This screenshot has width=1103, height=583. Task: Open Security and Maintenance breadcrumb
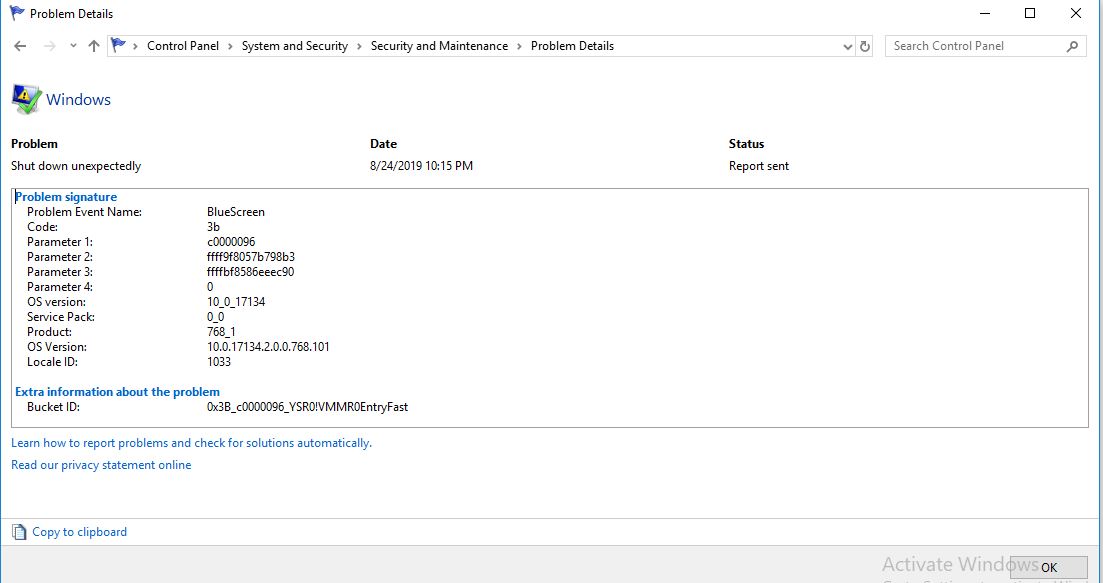(x=439, y=46)
